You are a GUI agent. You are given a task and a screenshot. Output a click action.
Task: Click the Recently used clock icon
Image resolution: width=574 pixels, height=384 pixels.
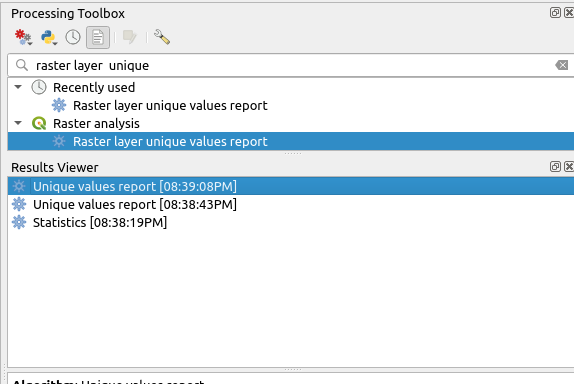(x=39, y=87)
